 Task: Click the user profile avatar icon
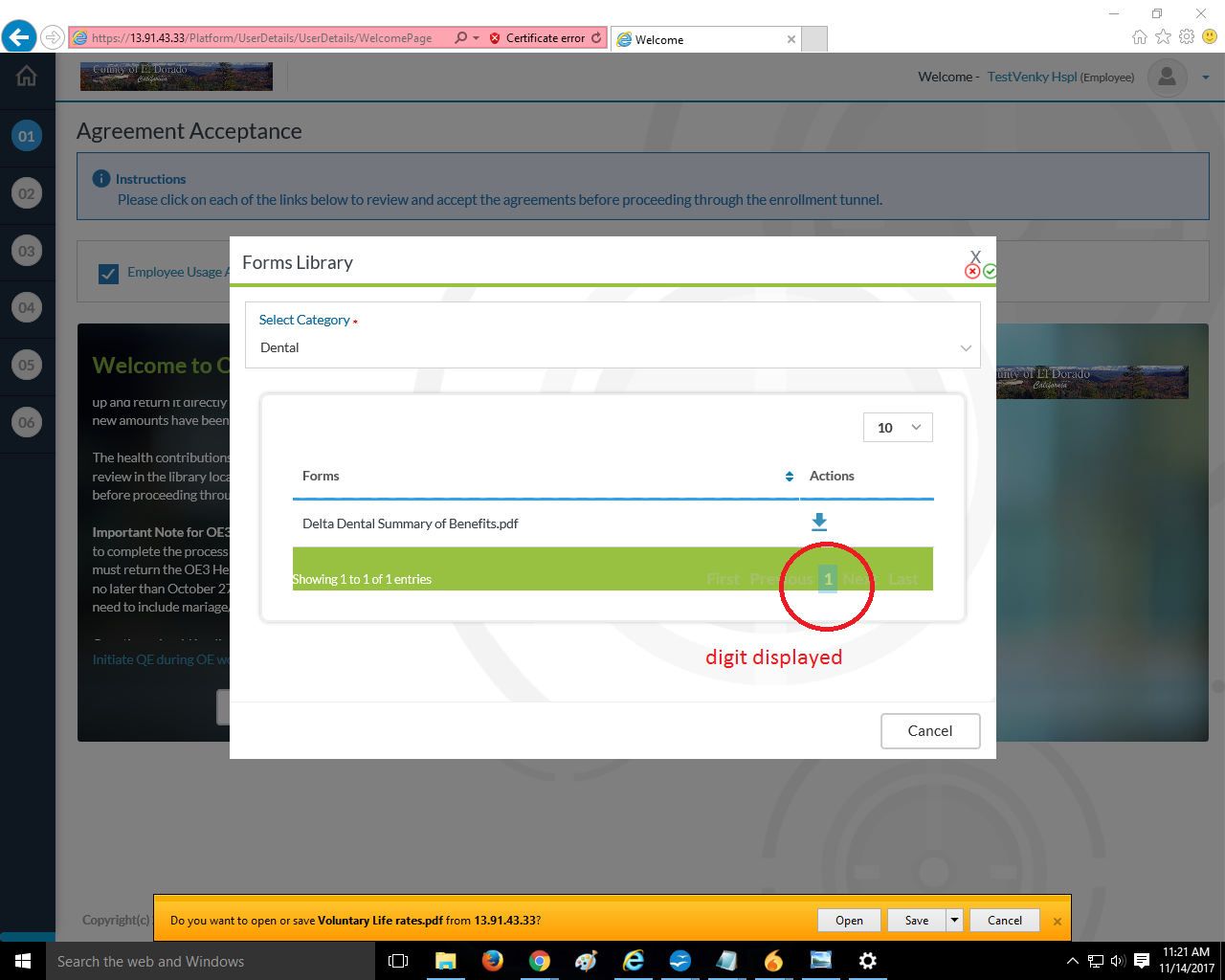tap(1167, 78)
